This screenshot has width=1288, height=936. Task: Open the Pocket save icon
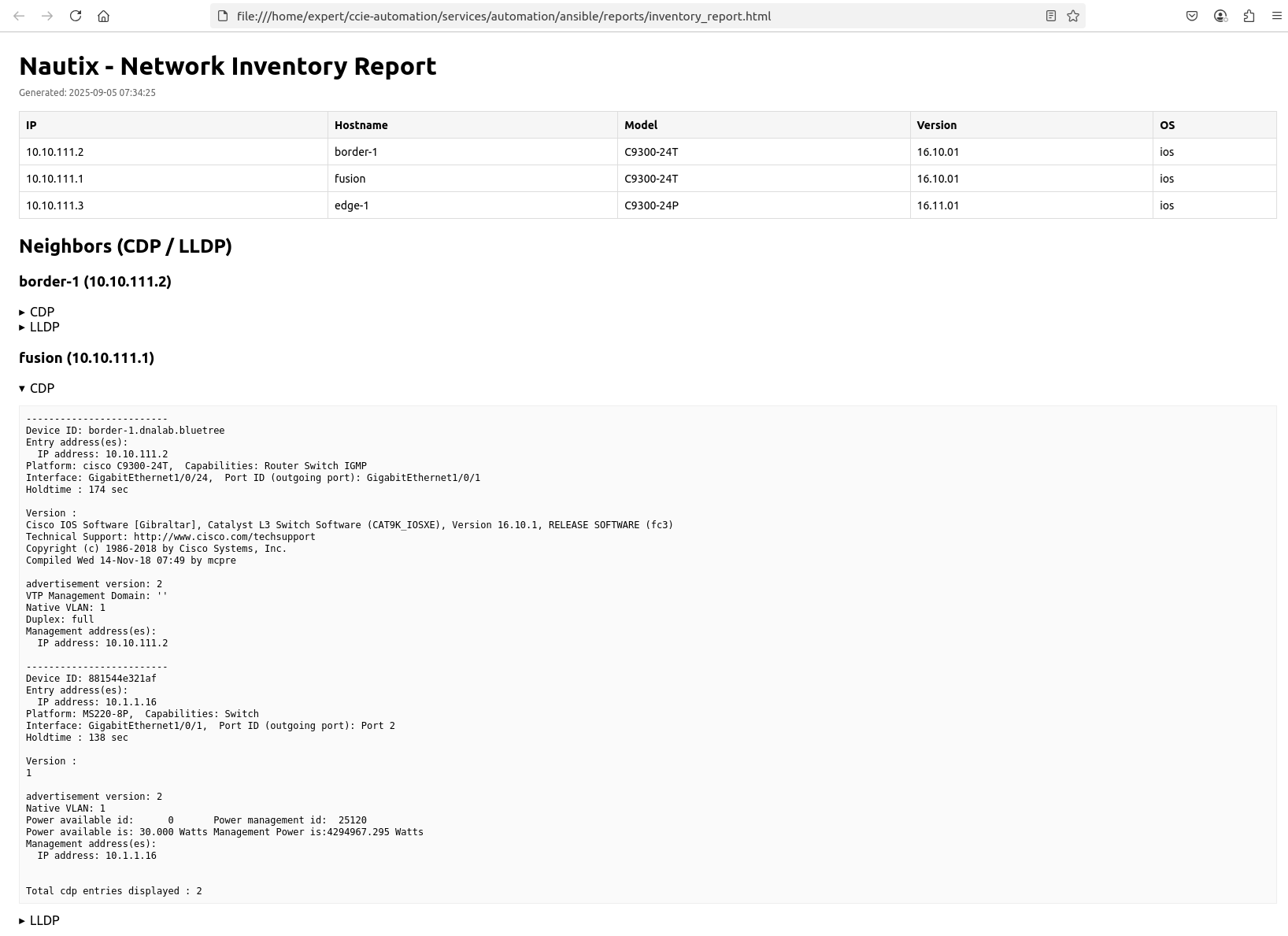tap(1192, 16)
